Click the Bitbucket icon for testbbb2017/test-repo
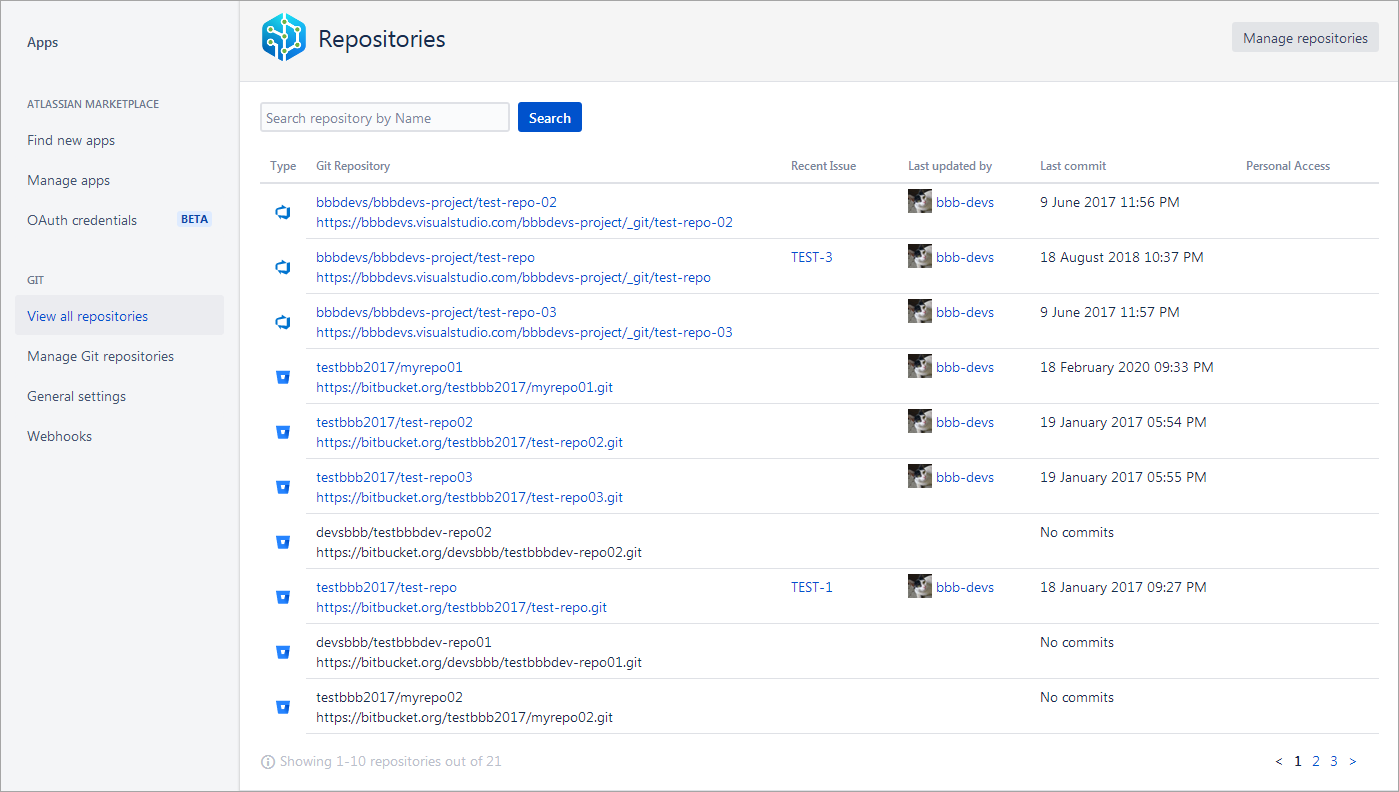This screenshot has height=792, width=1399. pyautogui.click(x=283, y=597)
